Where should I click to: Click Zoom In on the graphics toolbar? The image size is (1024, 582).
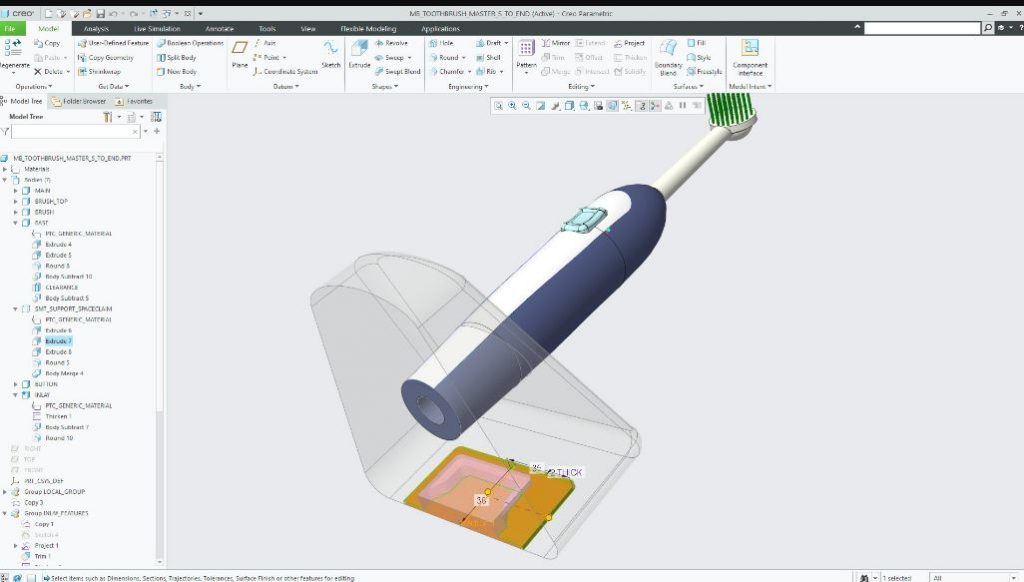click(512, 105)
